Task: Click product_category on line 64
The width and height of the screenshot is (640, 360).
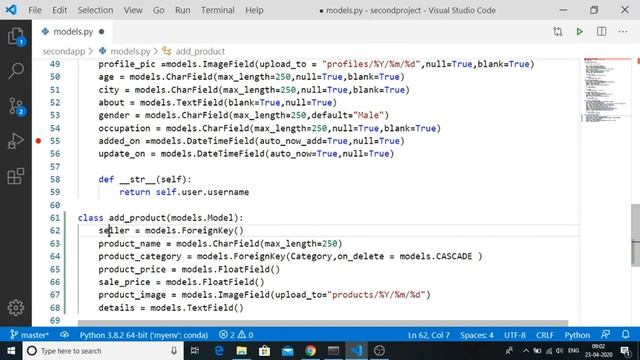Action: 140,256
